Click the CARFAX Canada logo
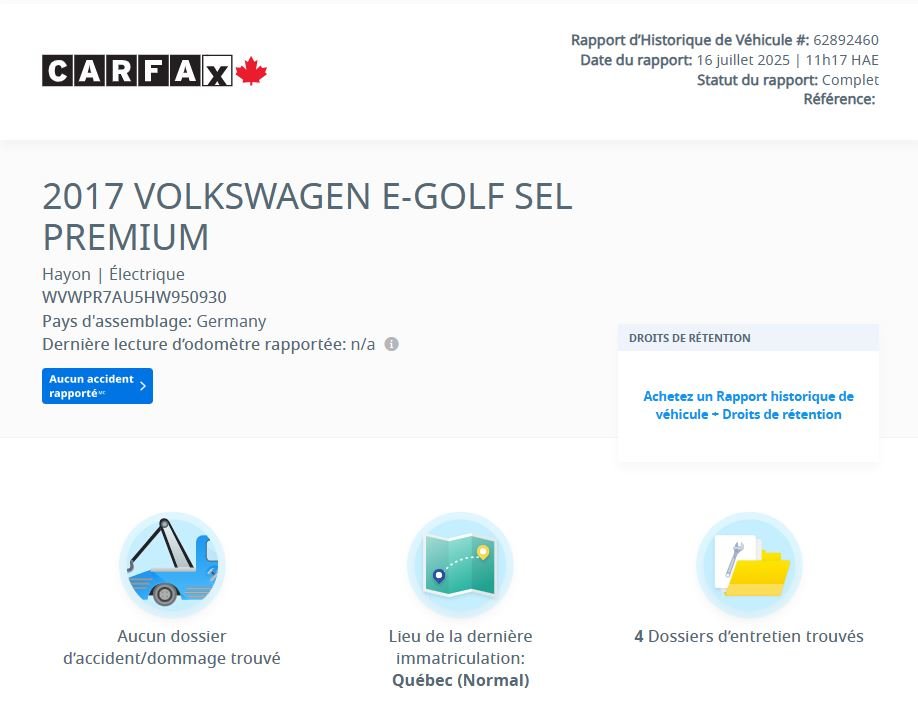Viewport: 918px width, 710px height. pos(155,71)
